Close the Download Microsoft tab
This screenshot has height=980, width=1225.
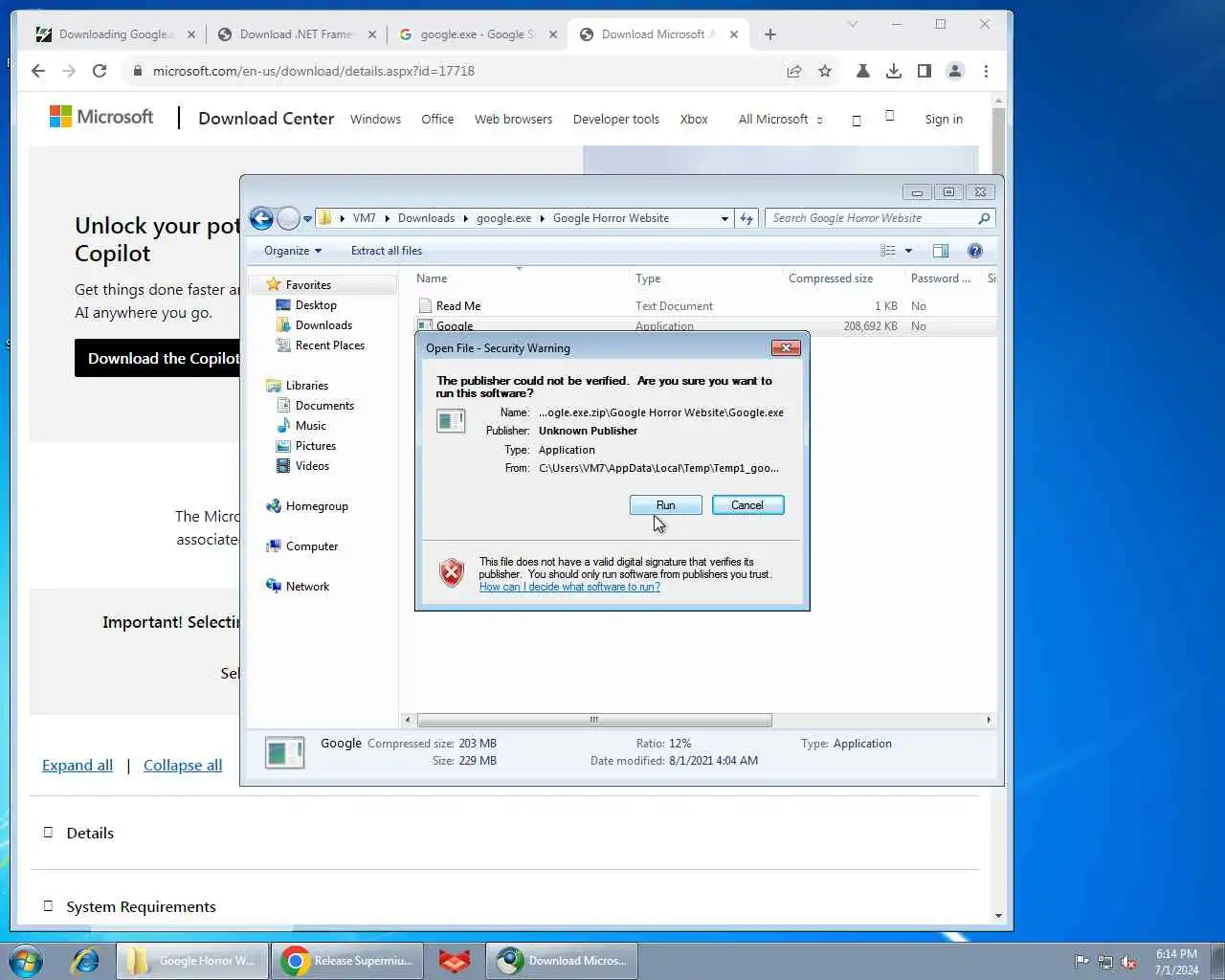click(734, 34)
